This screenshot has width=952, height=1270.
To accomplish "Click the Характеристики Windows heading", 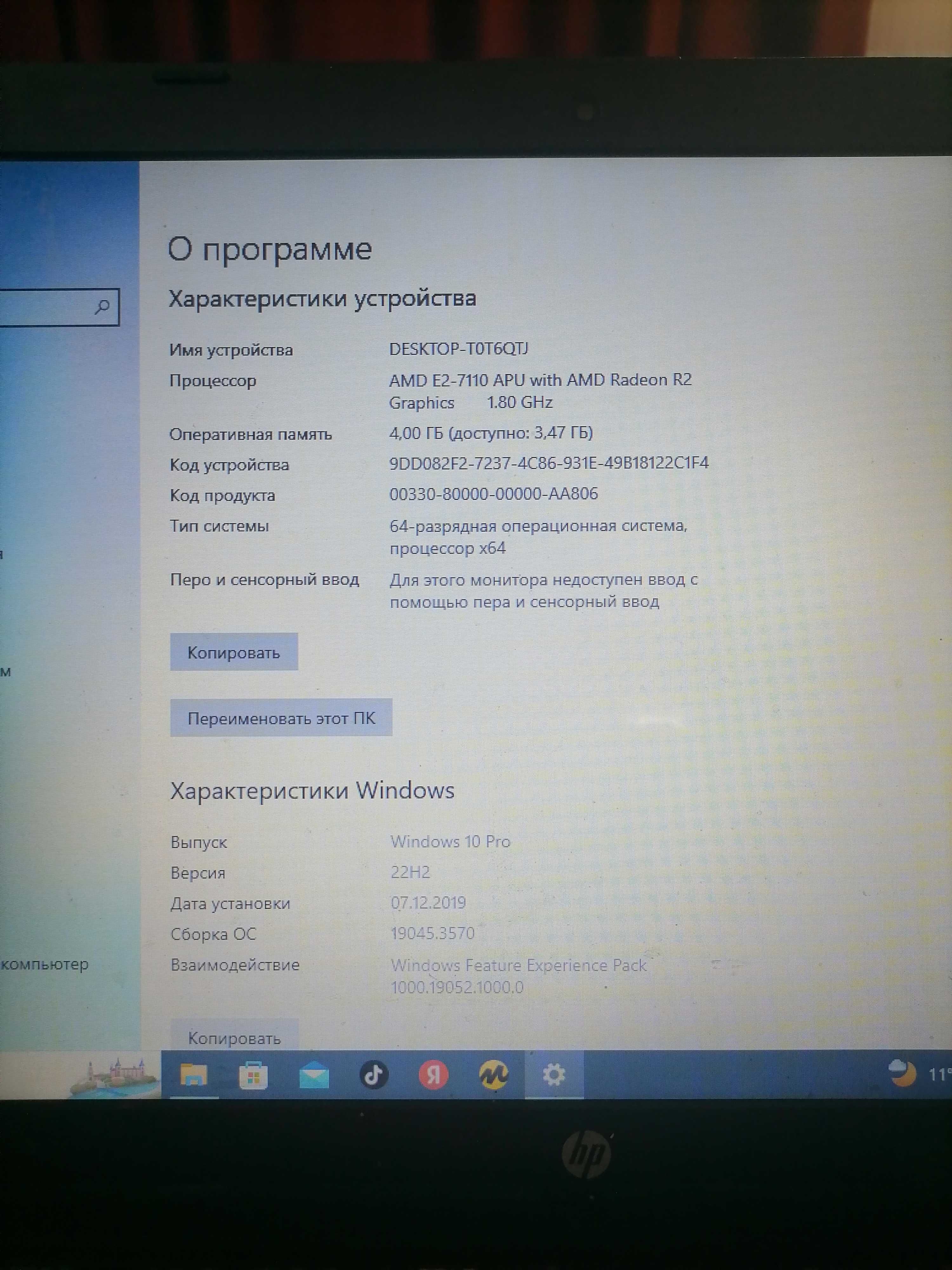I will click(313, 791).
